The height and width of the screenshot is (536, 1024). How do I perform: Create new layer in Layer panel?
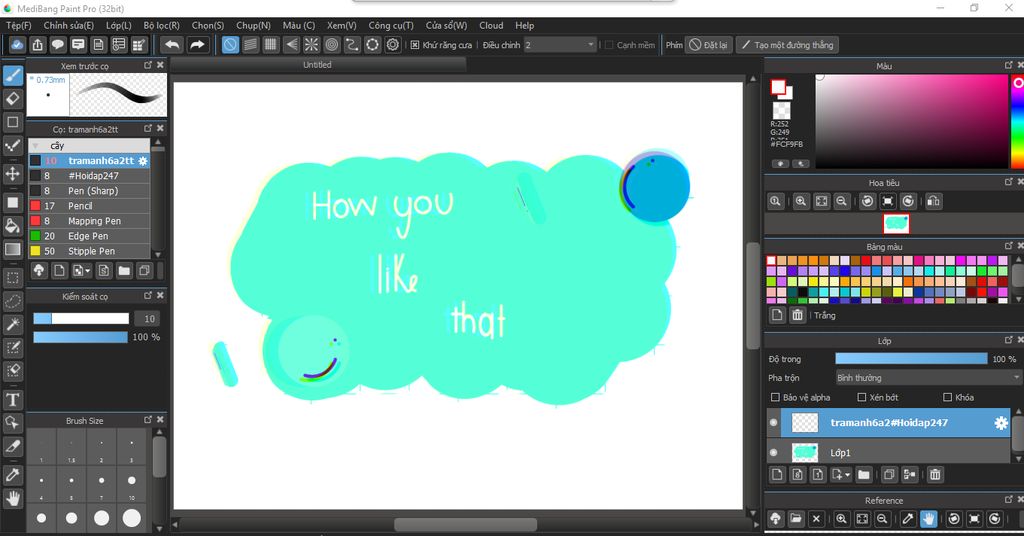click(777, 475)
